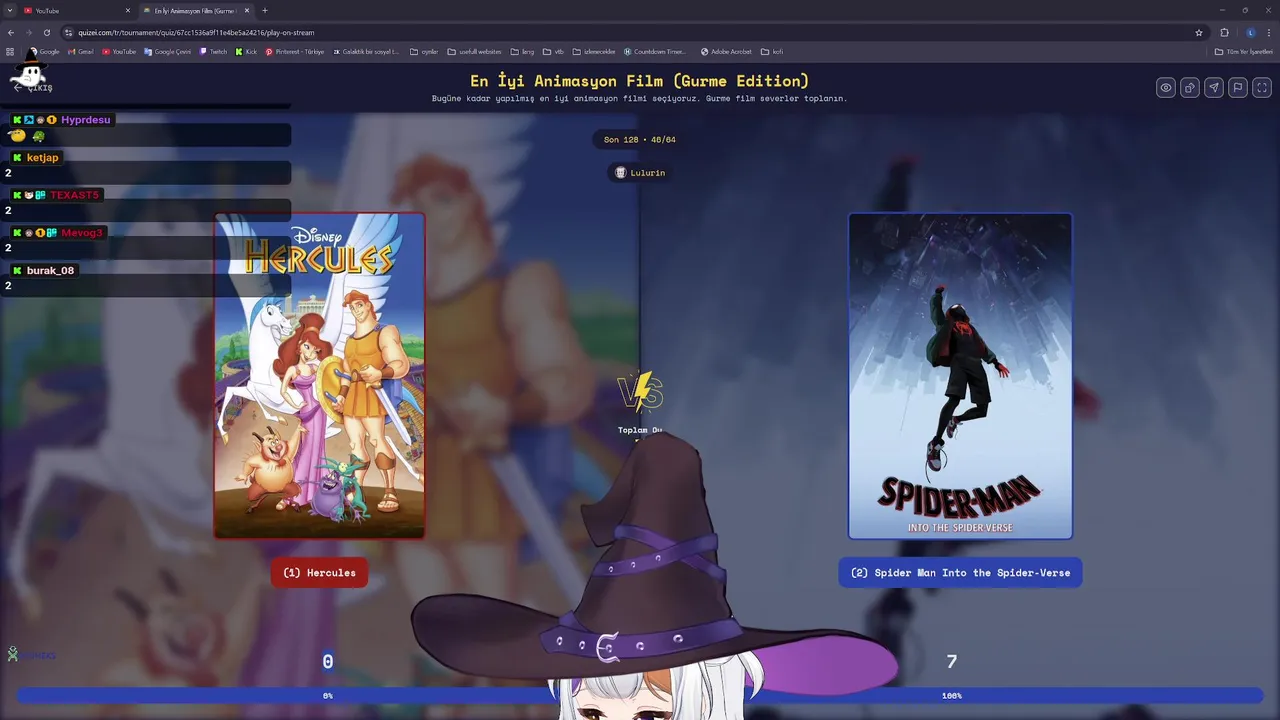Expand the oynılar bookmark folder
Screen dimensions: 1280x720
click(x=424, y=52)
